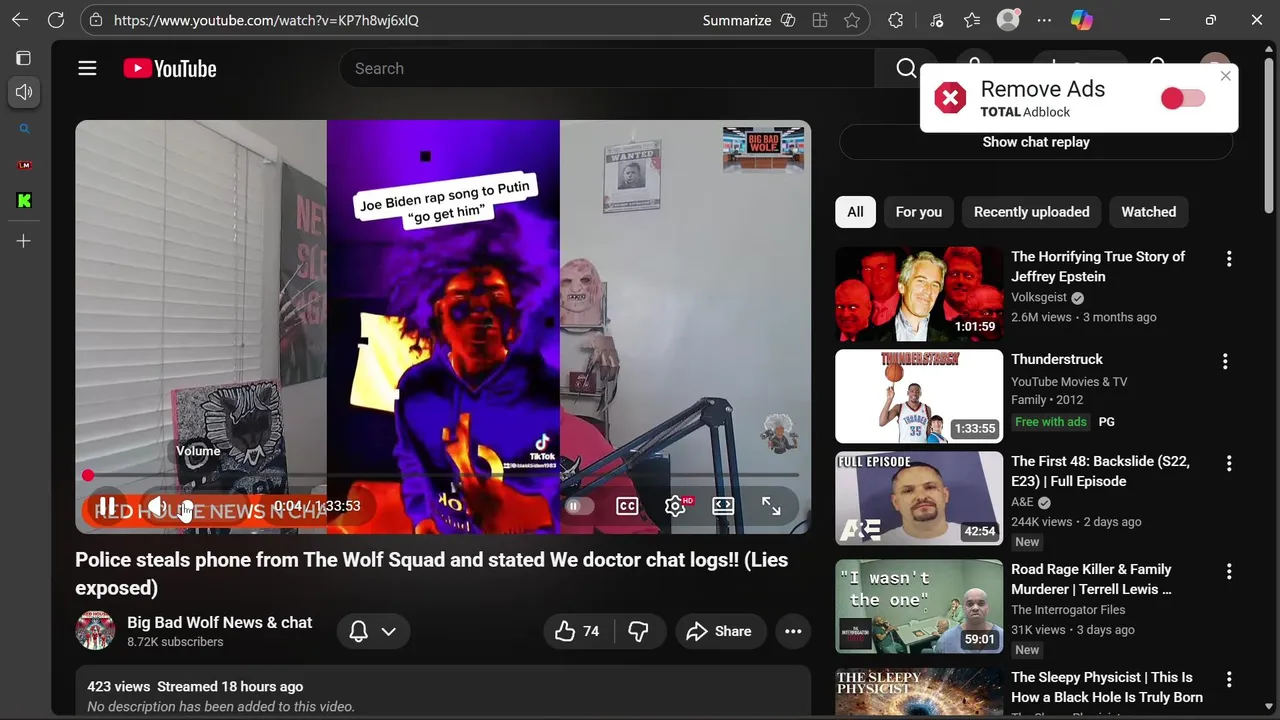The height and width of the screenshot is (720, 1280).
Task: Open player settings gear
Action: (675, 506)
